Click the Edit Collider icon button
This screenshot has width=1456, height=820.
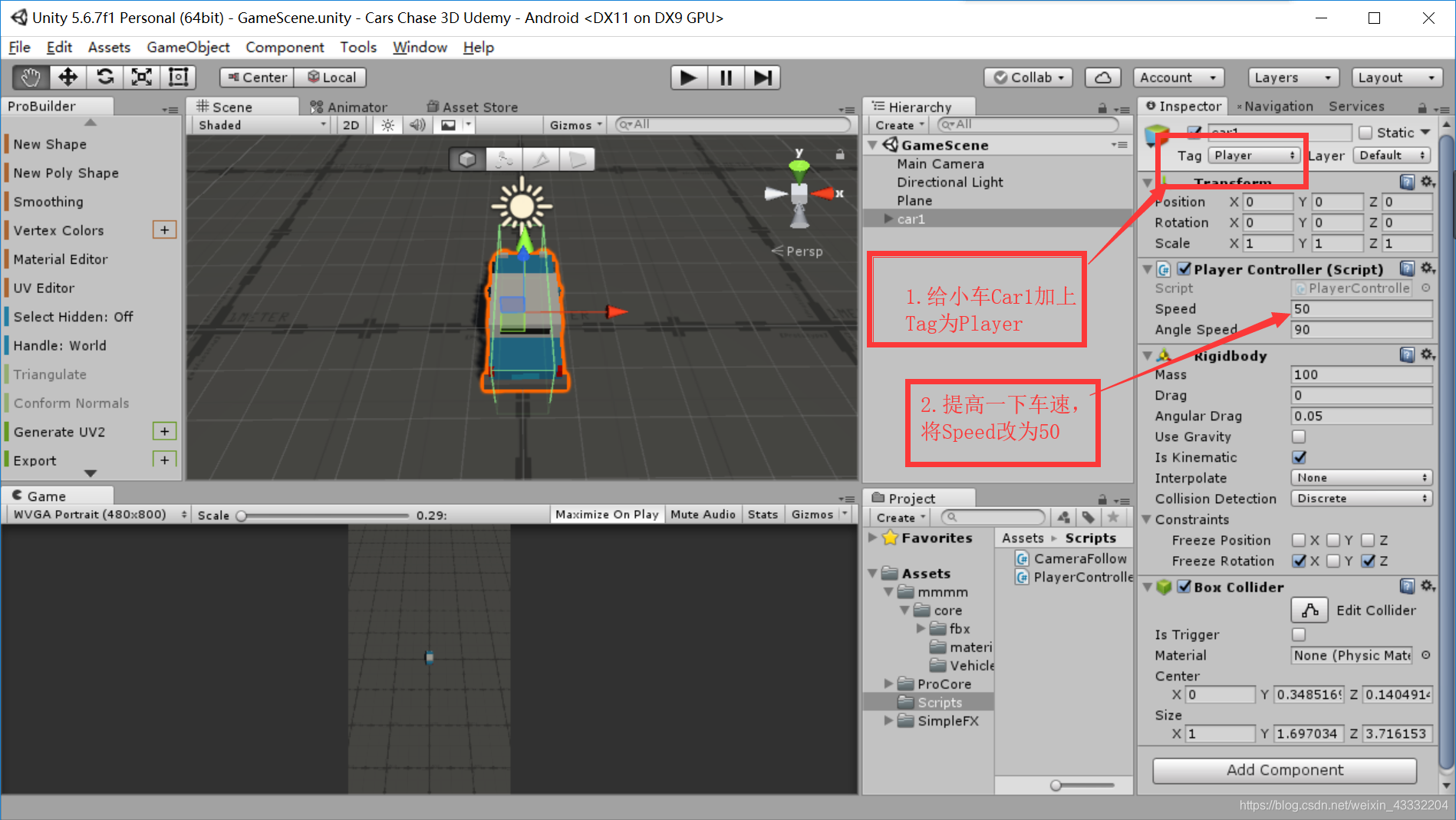(1310, 611)
